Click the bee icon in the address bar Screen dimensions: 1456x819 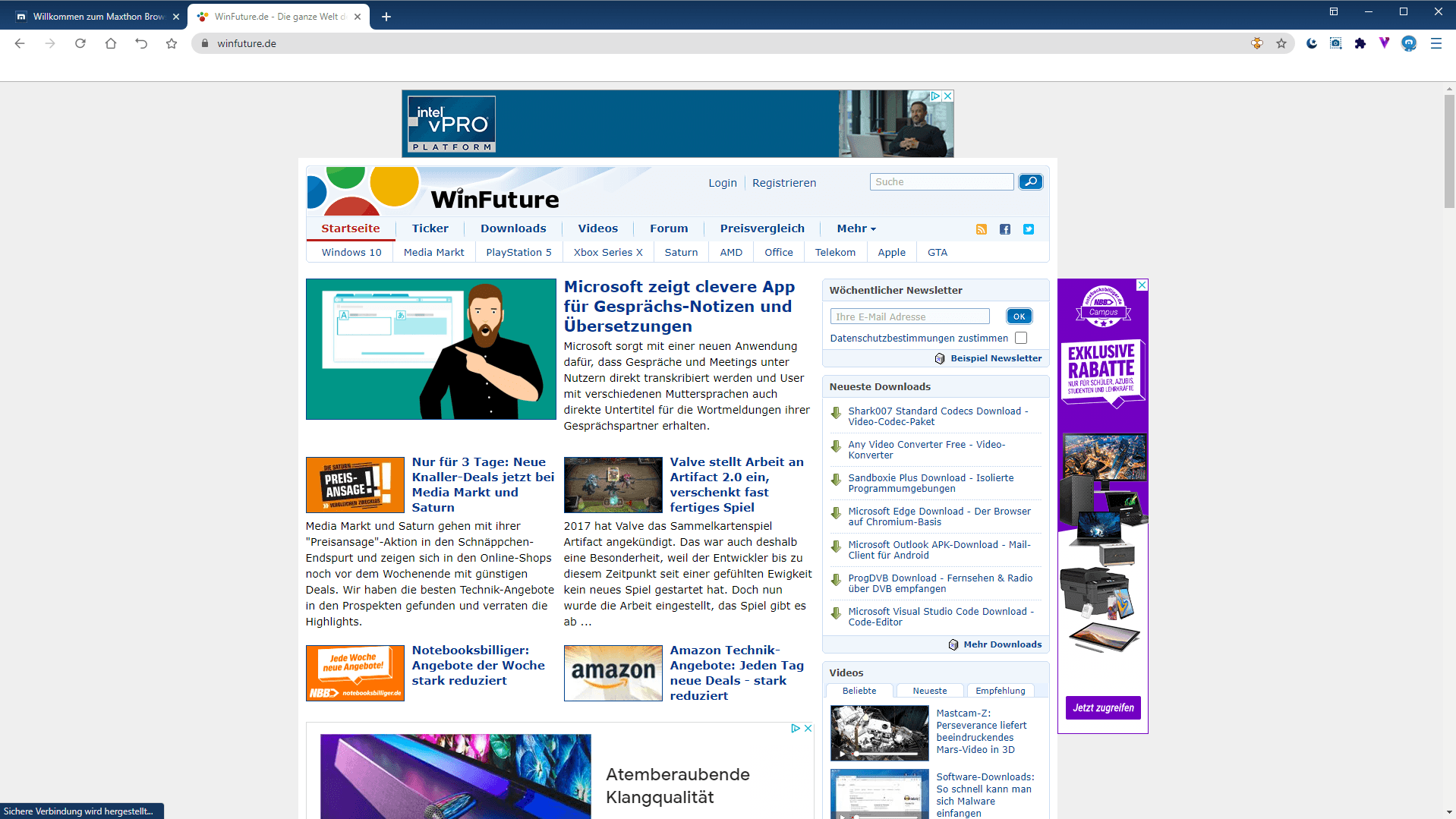1257,43
